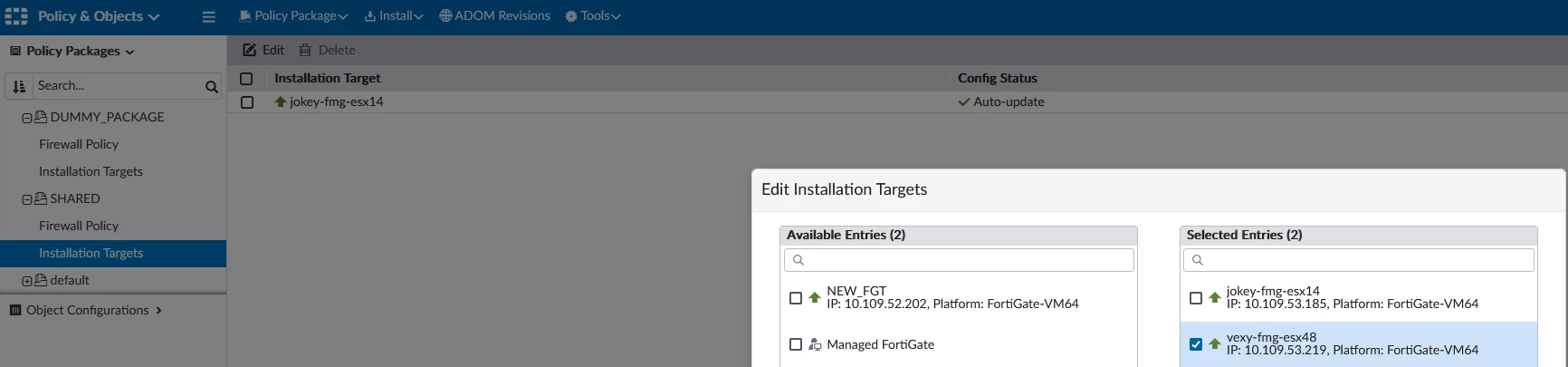Viewport: 1568px width, 367px height.
Task: Uncheck vexy-fmg-esx48 in Selected Entries
Action: (1196, 344)
